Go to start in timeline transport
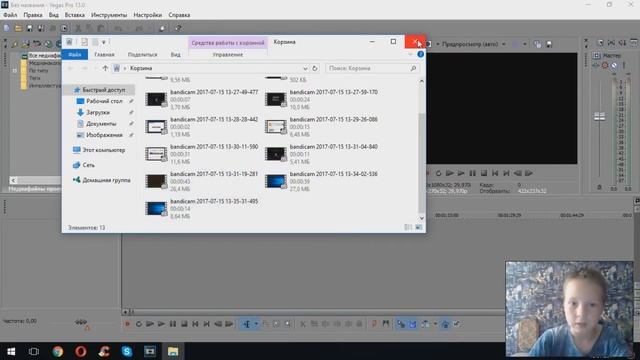This screenshot has height=360, width=640. pos(195,324)
